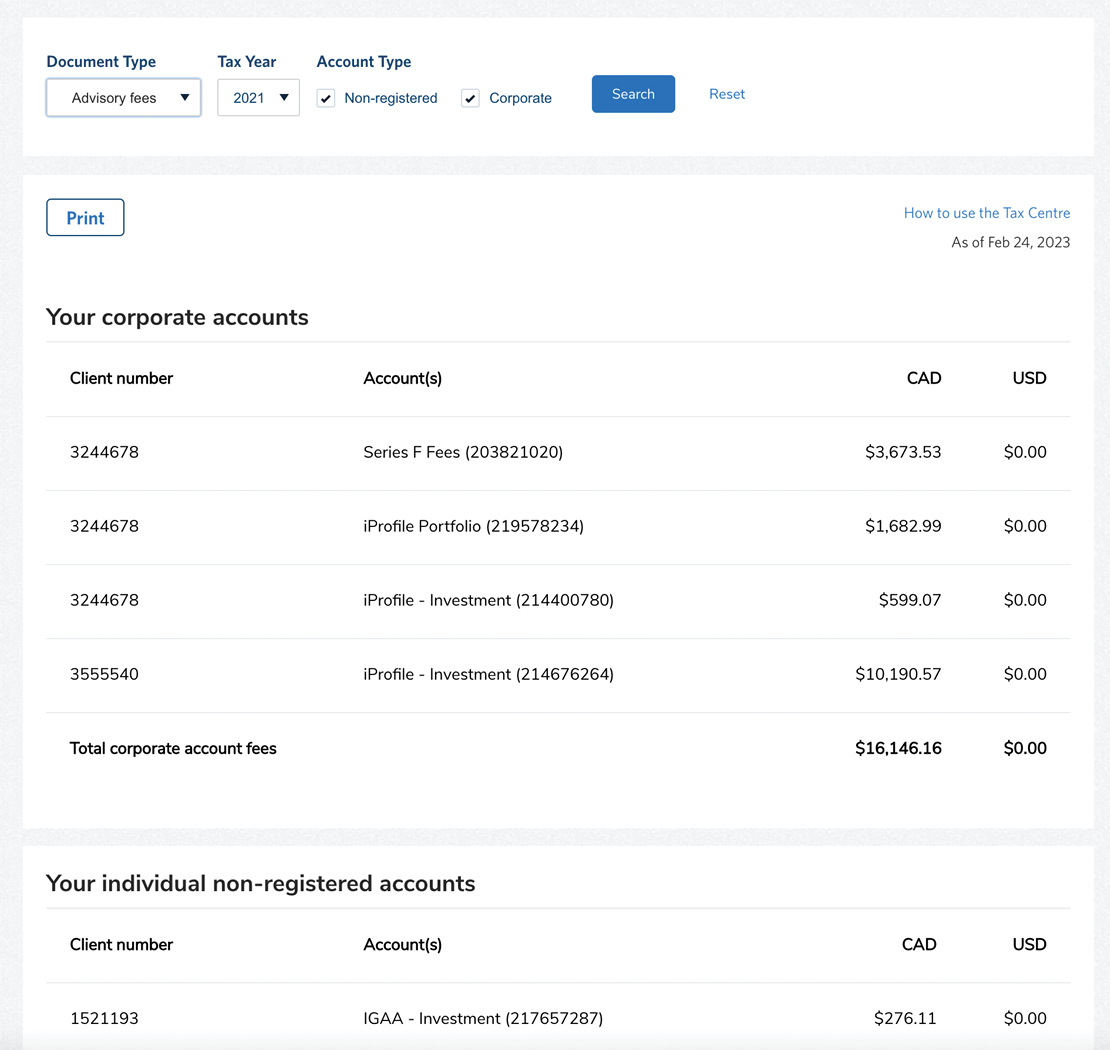Uncheck the Corporate checkbox
The width and height of the screenshot is (1110, 1050).
(470, 98)
